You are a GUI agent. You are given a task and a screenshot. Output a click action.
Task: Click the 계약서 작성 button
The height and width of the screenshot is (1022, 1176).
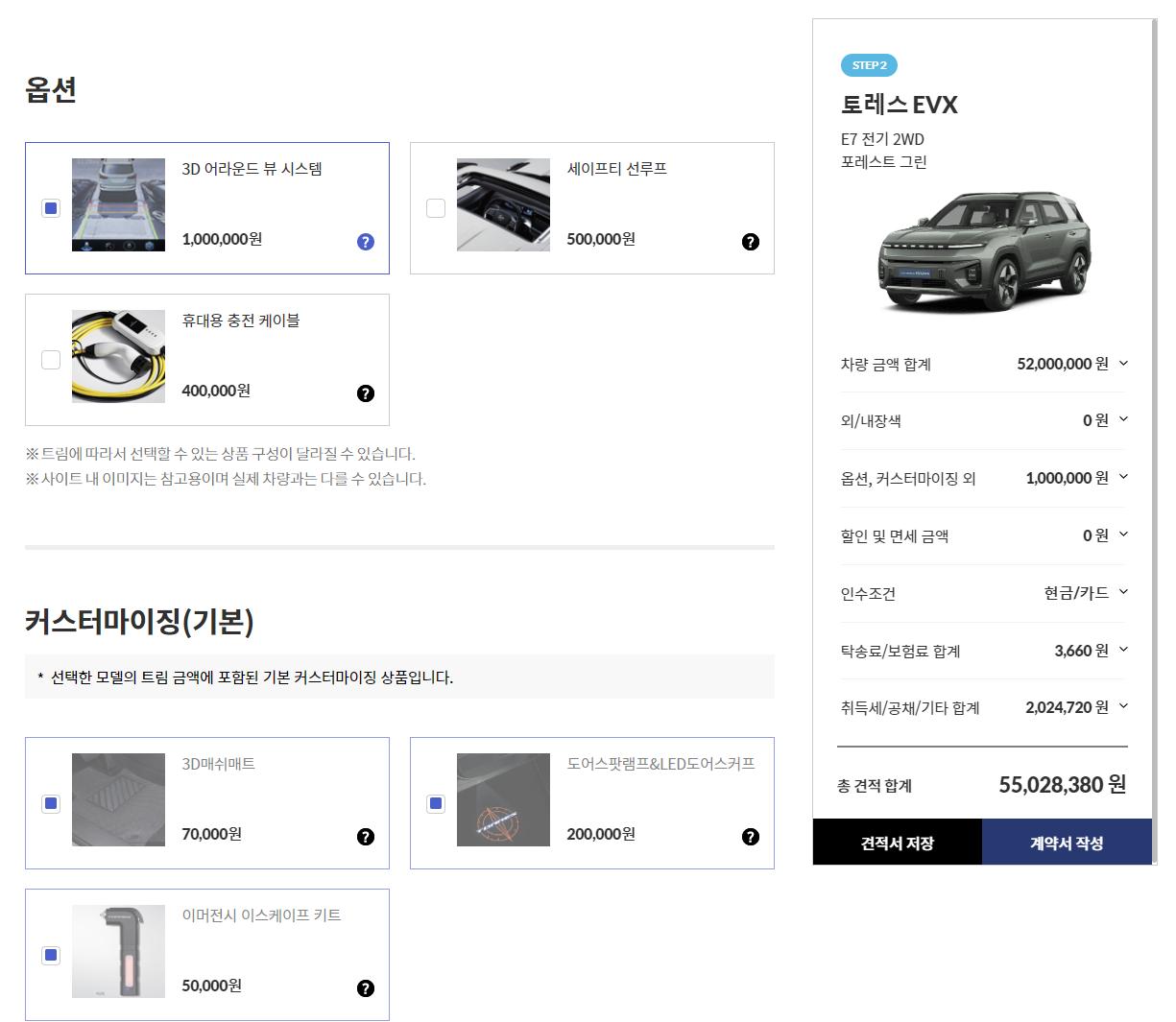(x=1067, y=842)
